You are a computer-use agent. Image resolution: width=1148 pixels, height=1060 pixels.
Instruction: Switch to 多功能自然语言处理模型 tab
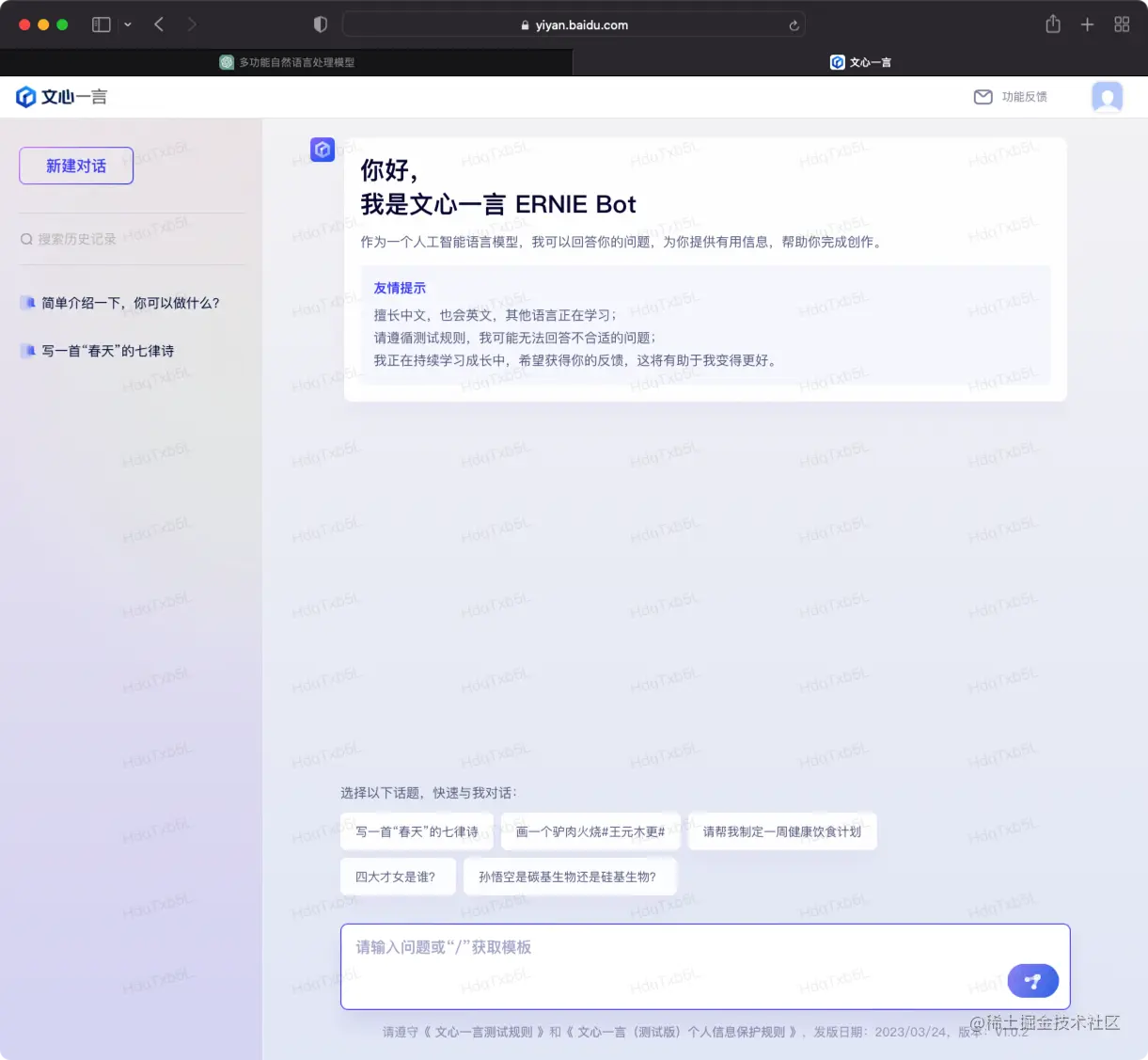tap(286, 62)
